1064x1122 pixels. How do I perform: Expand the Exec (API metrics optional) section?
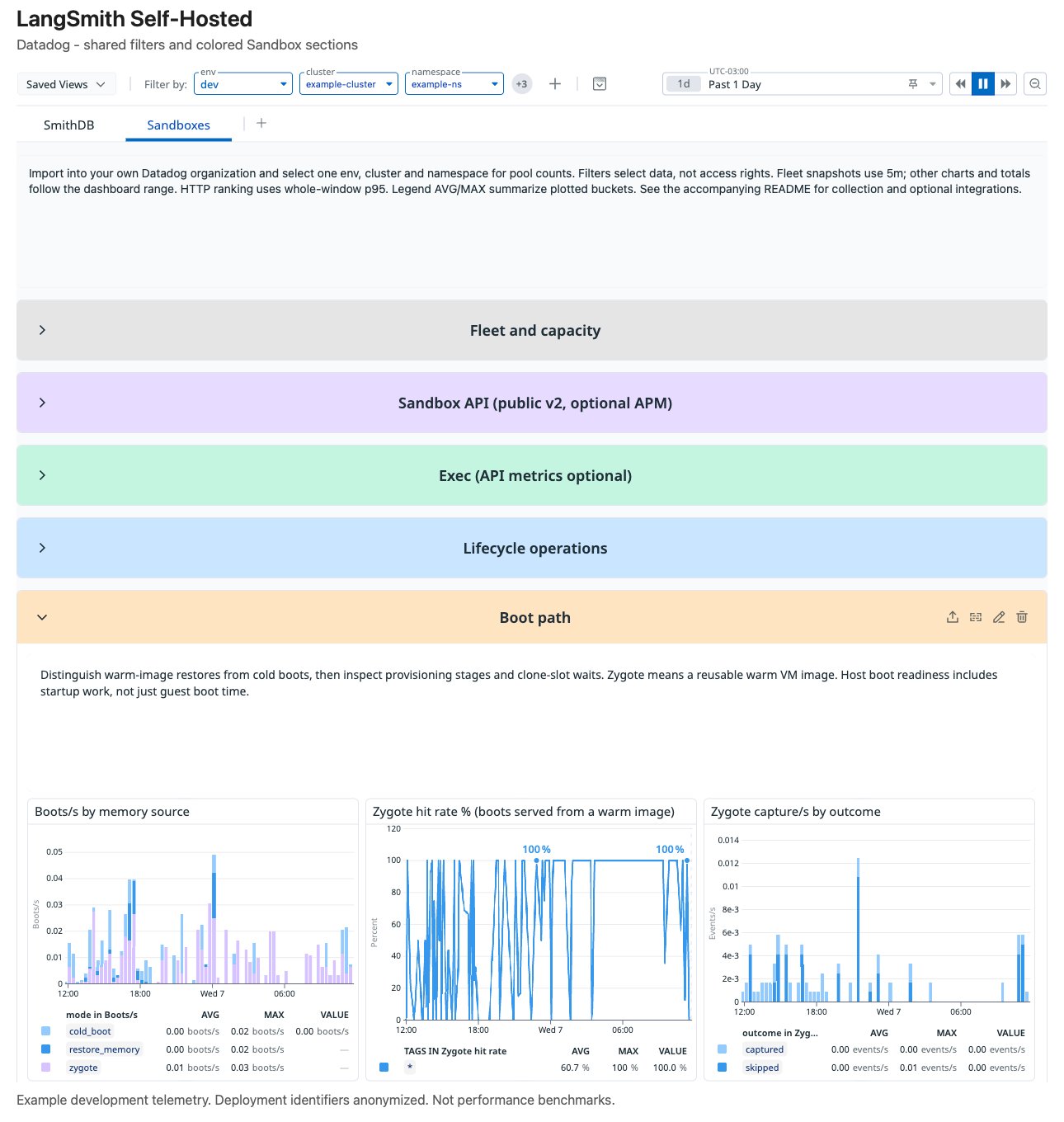[x=532, y=475]
